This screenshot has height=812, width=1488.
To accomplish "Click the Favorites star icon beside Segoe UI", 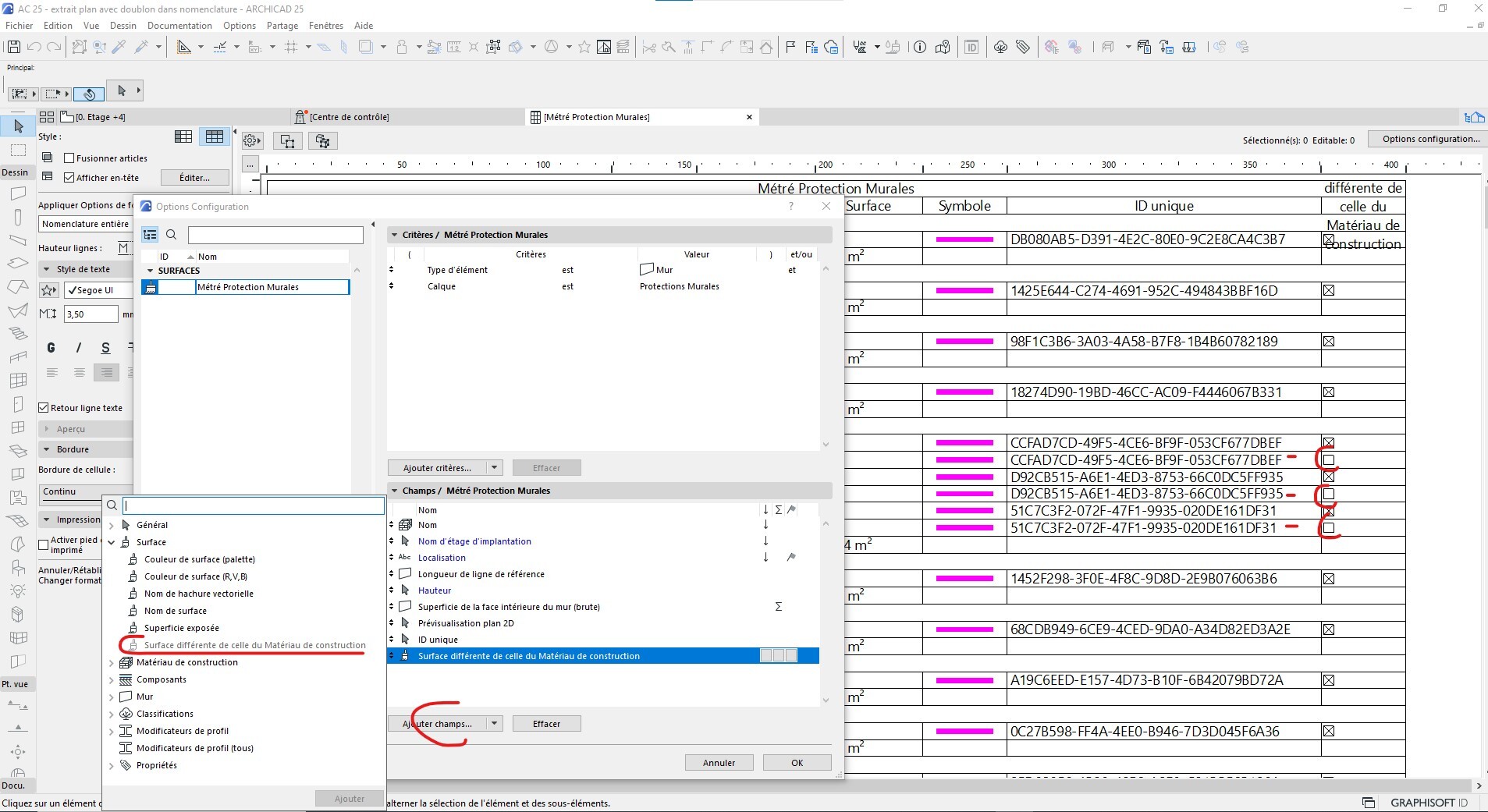I will [49, 290].
